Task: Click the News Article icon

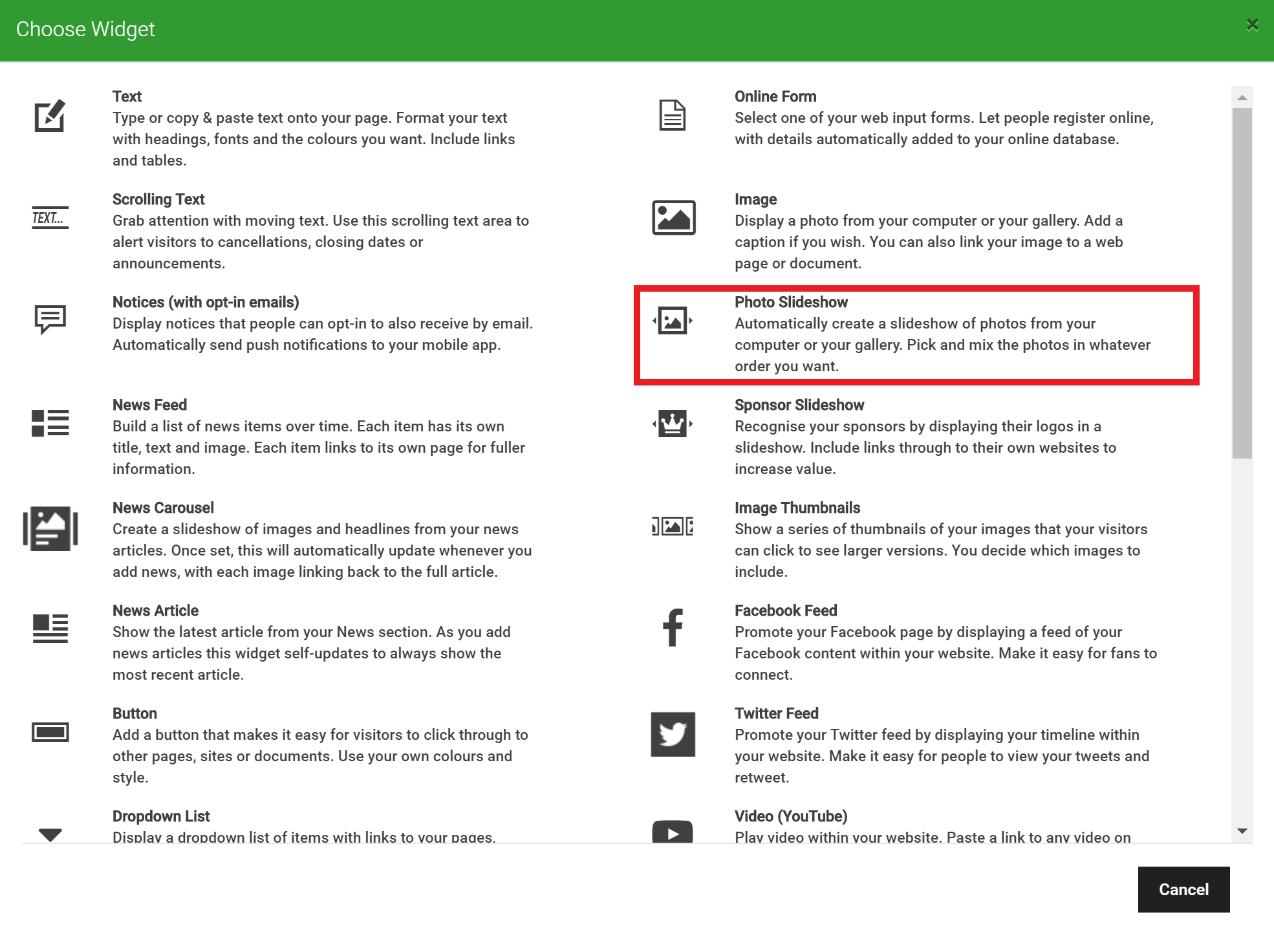Action: tap(50, 629)
